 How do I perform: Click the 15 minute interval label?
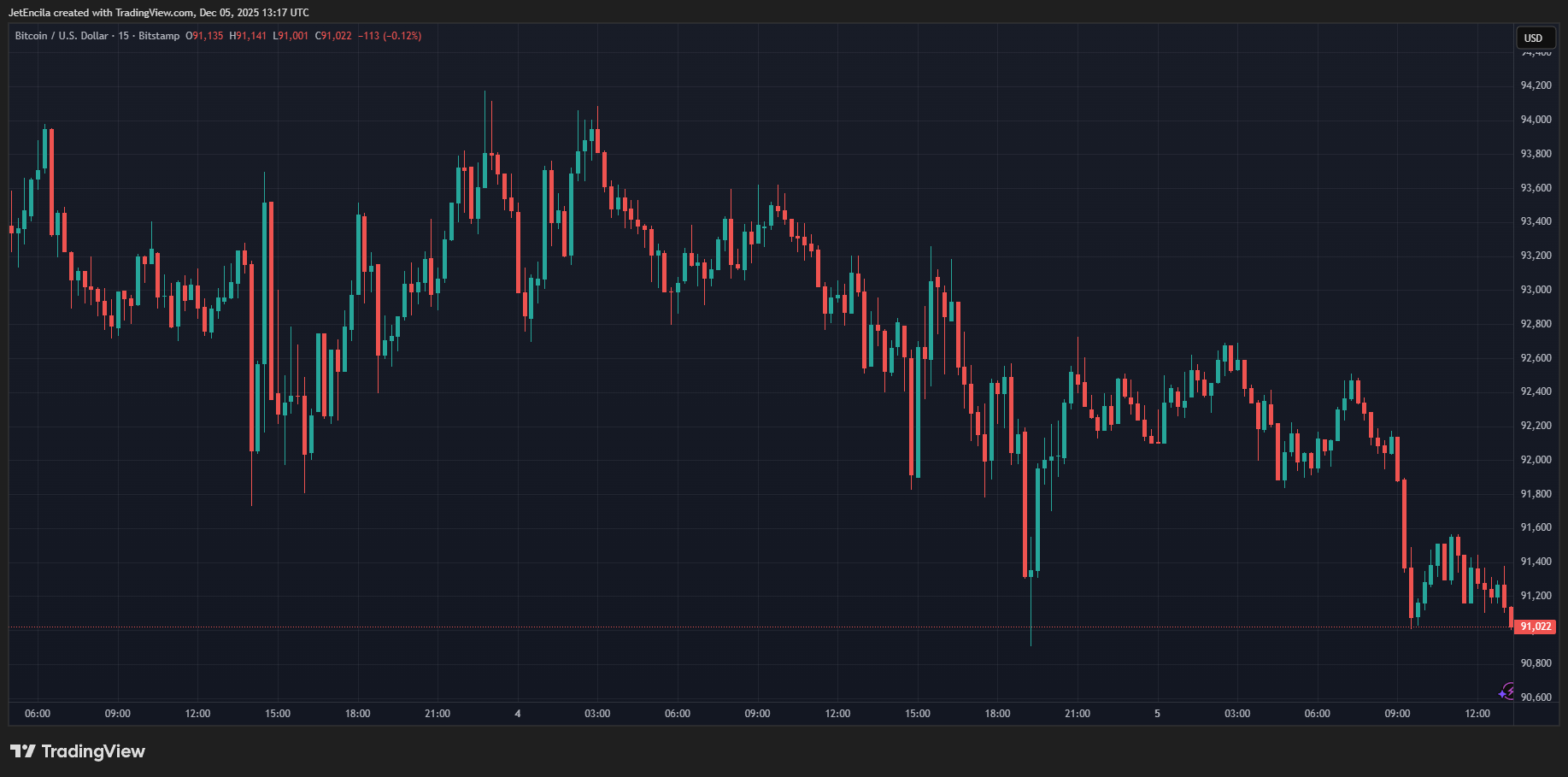122,36
